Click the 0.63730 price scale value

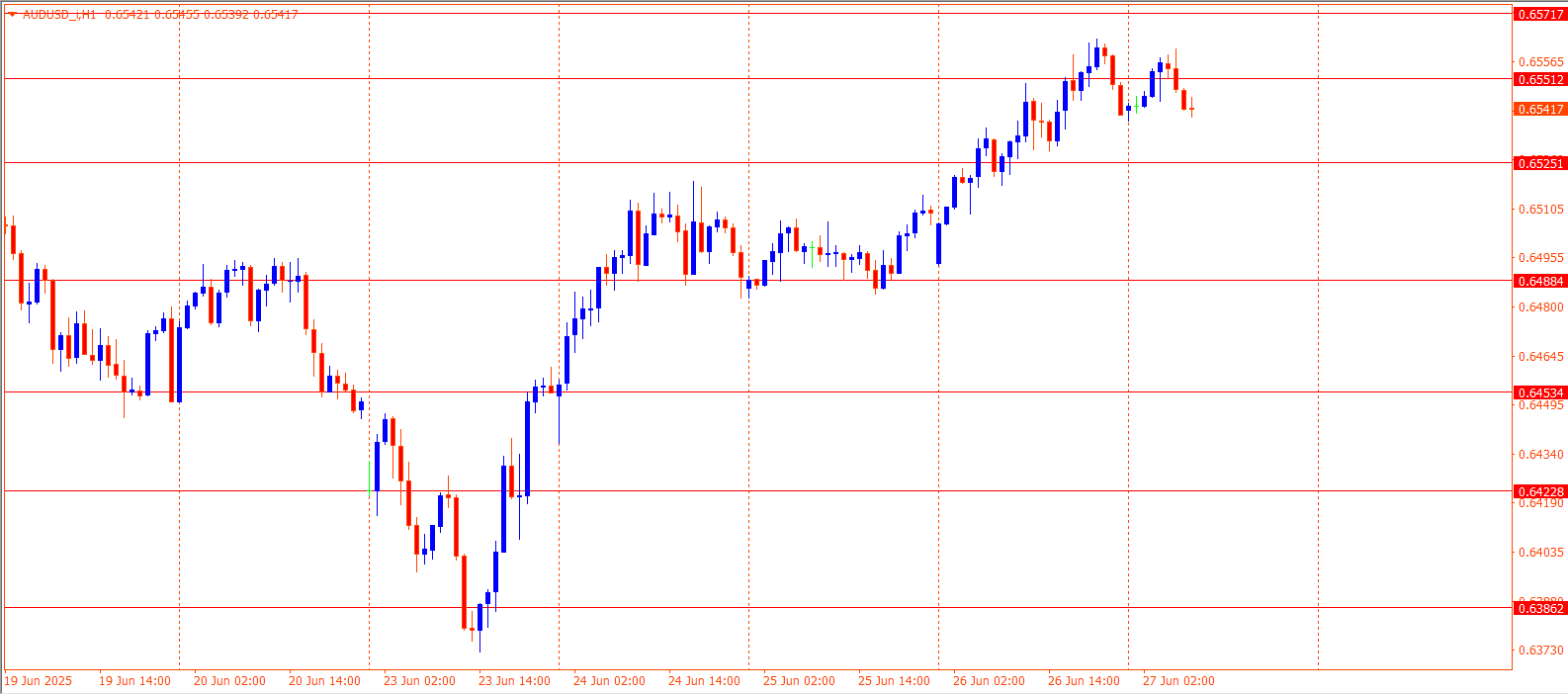coord(1540,650)
